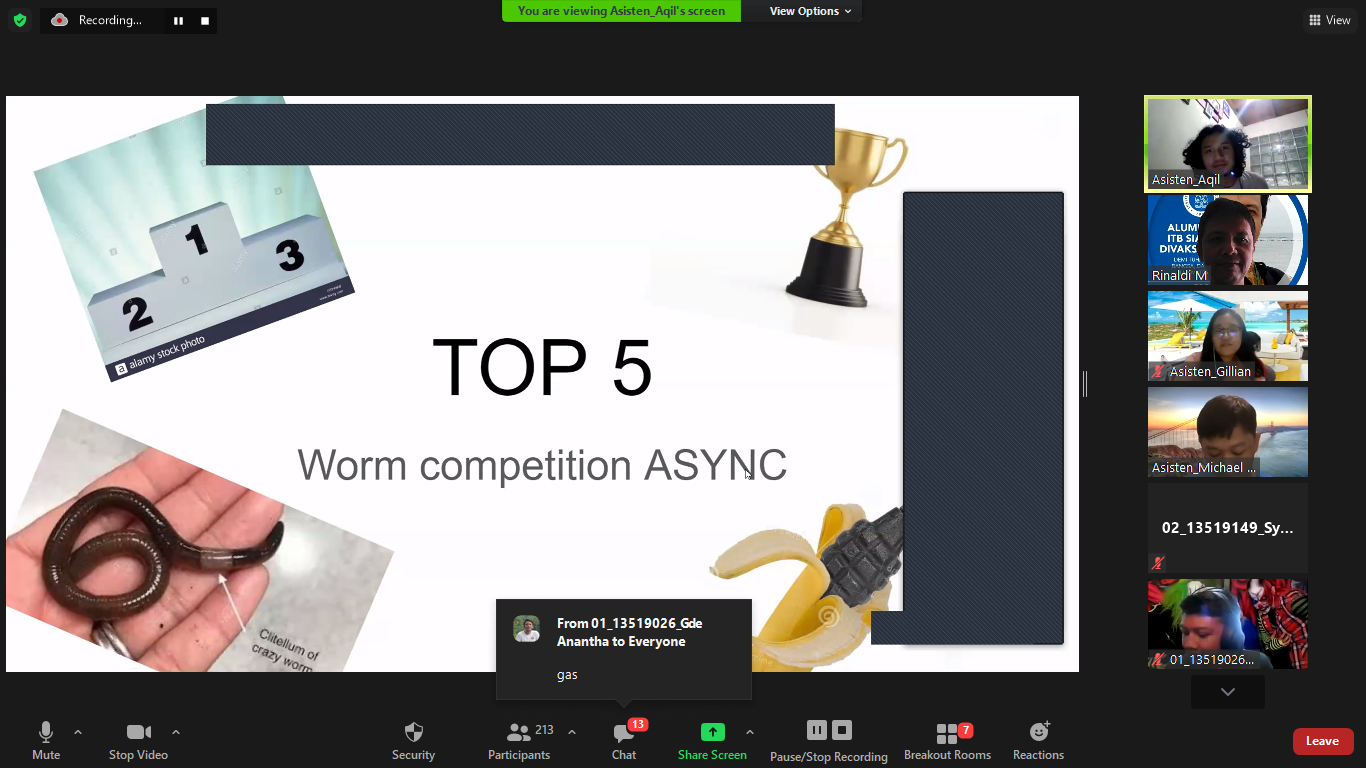The width and height of the screenshot is (1366, 768).
Task: Open the View Options dropdown
Action: (x=810, y=11)
